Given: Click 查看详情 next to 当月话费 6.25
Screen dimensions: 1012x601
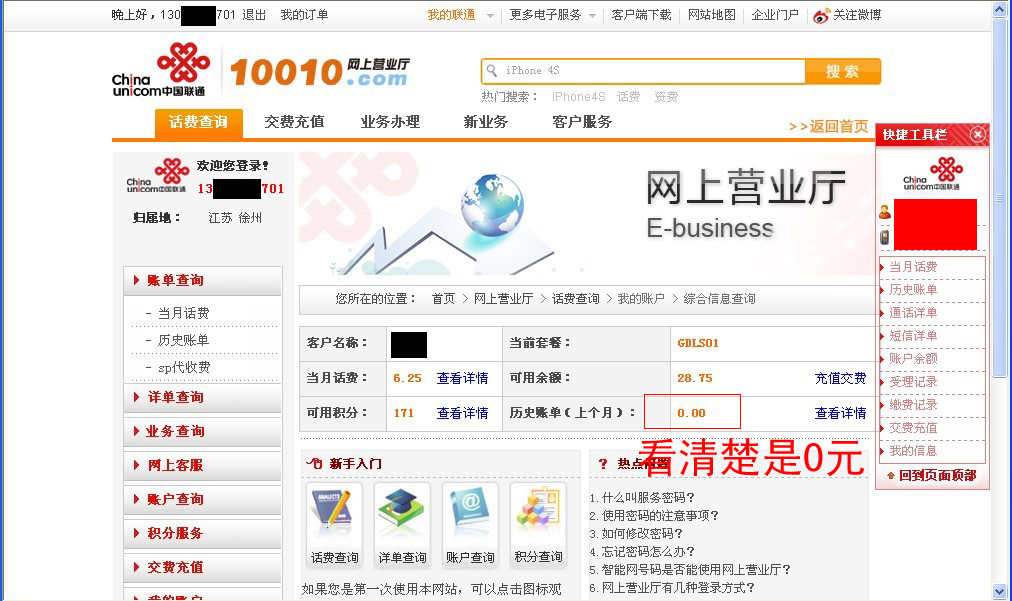Looking at the screenshot, I should (x=463, y=378).
